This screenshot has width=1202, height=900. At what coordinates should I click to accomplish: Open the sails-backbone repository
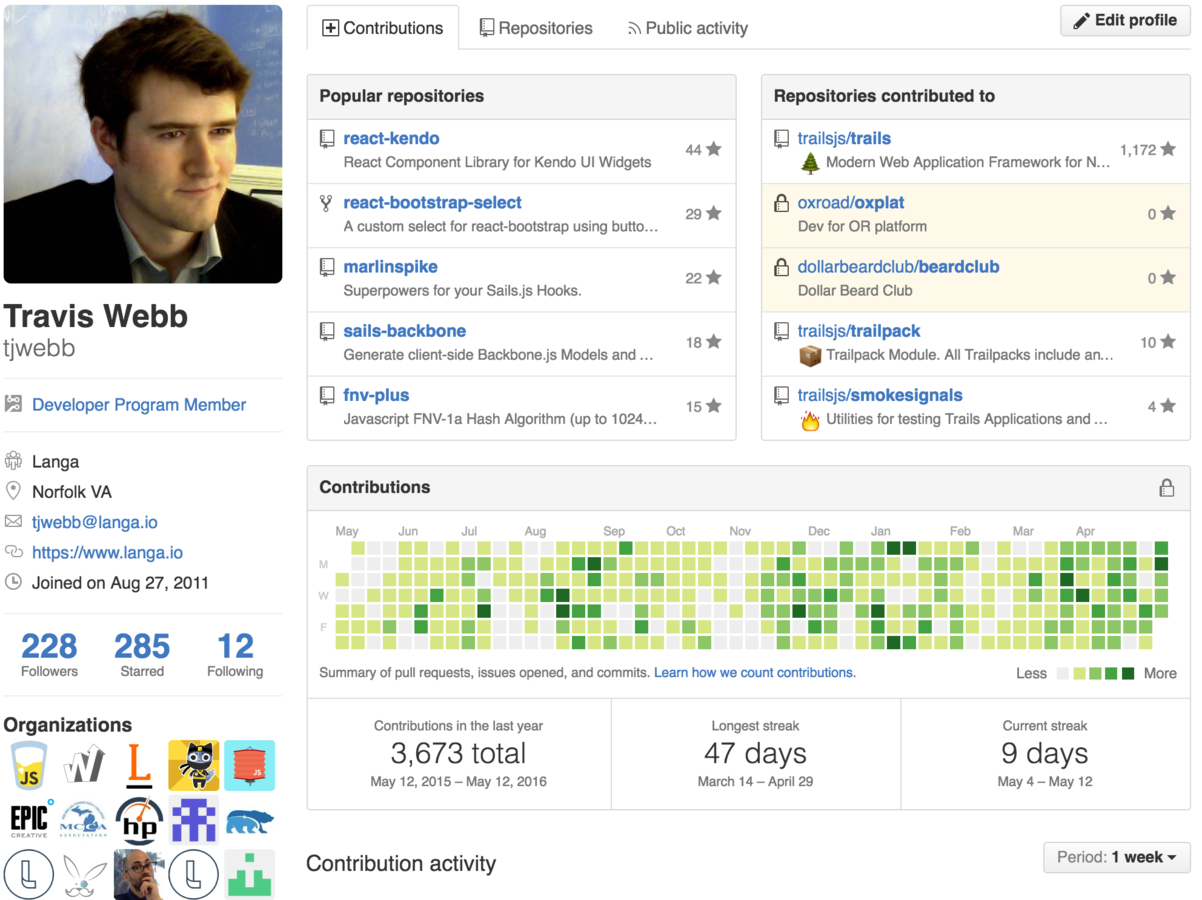[404, 330]
